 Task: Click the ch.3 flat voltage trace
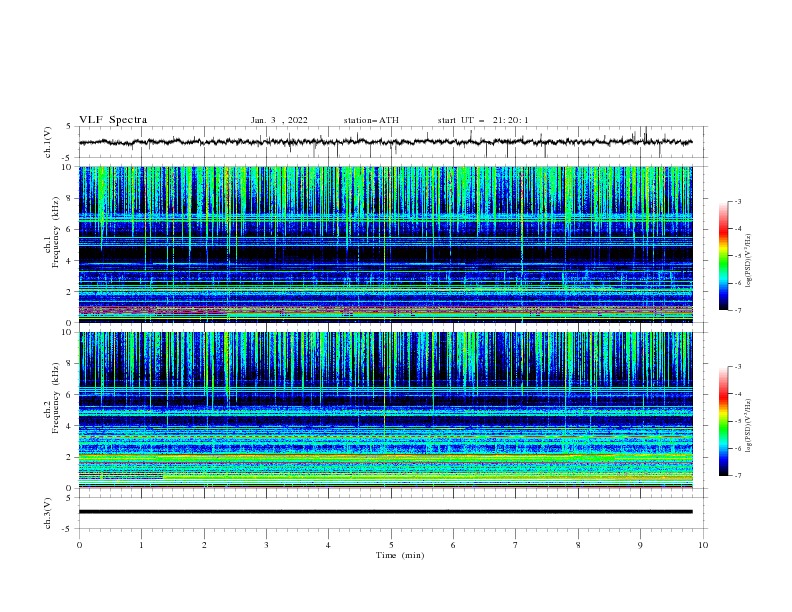385,512
